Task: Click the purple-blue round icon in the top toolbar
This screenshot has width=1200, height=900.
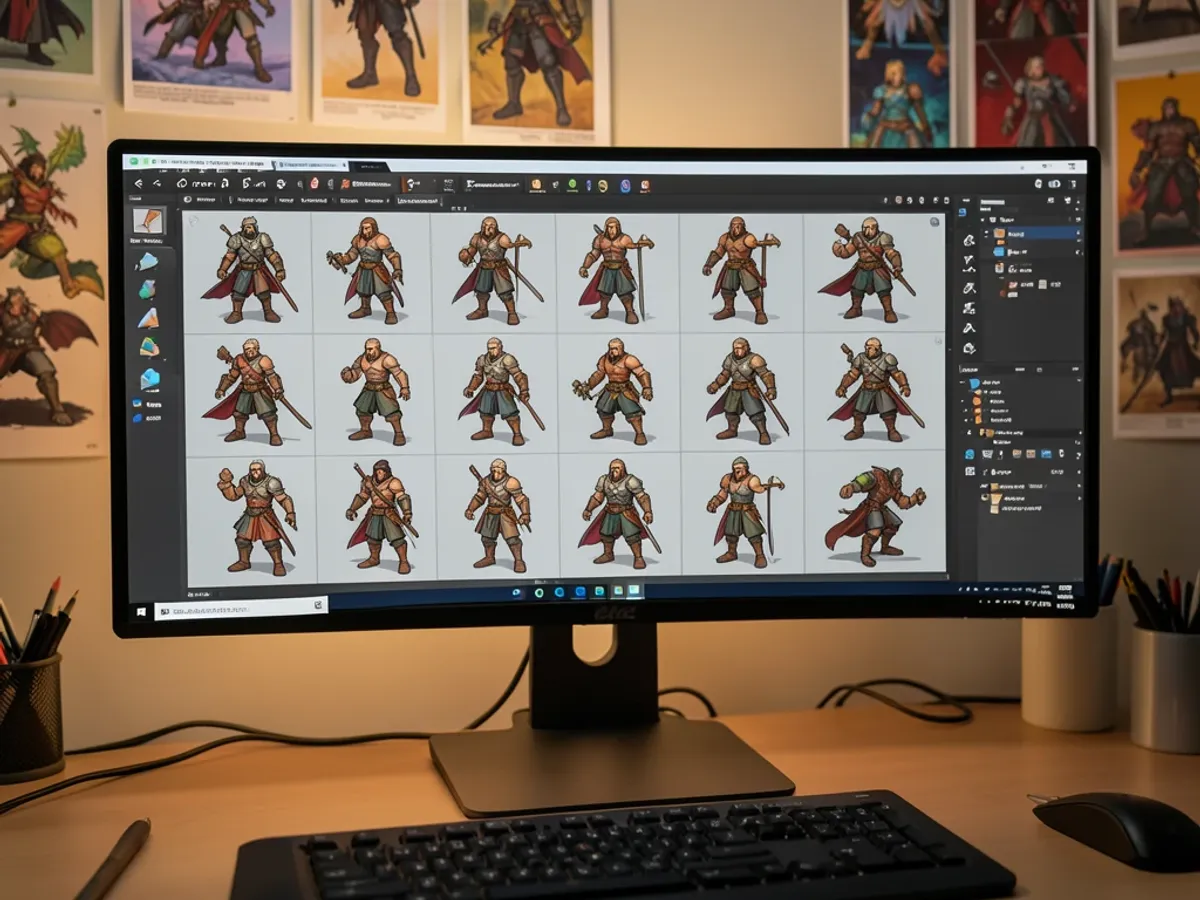Action: pyautogui.click(x=625, y=185)
